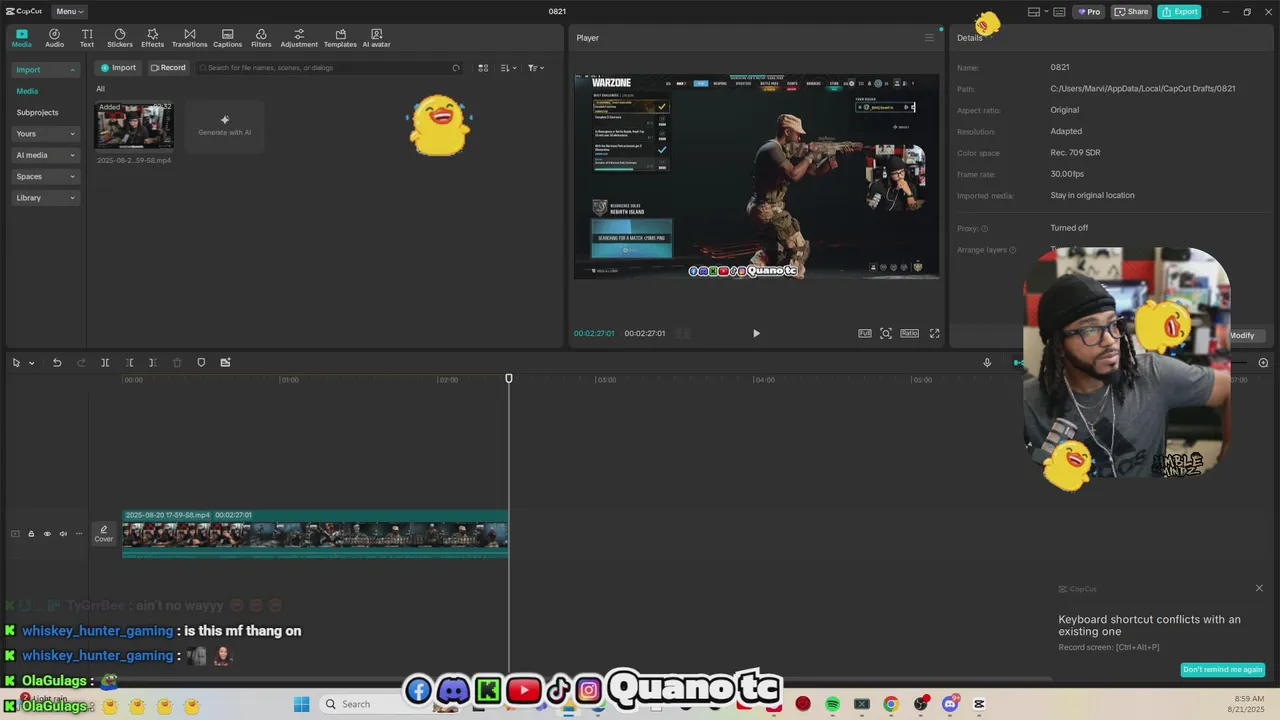Zoom in the timeline with plus icon

pos(1263,363)
